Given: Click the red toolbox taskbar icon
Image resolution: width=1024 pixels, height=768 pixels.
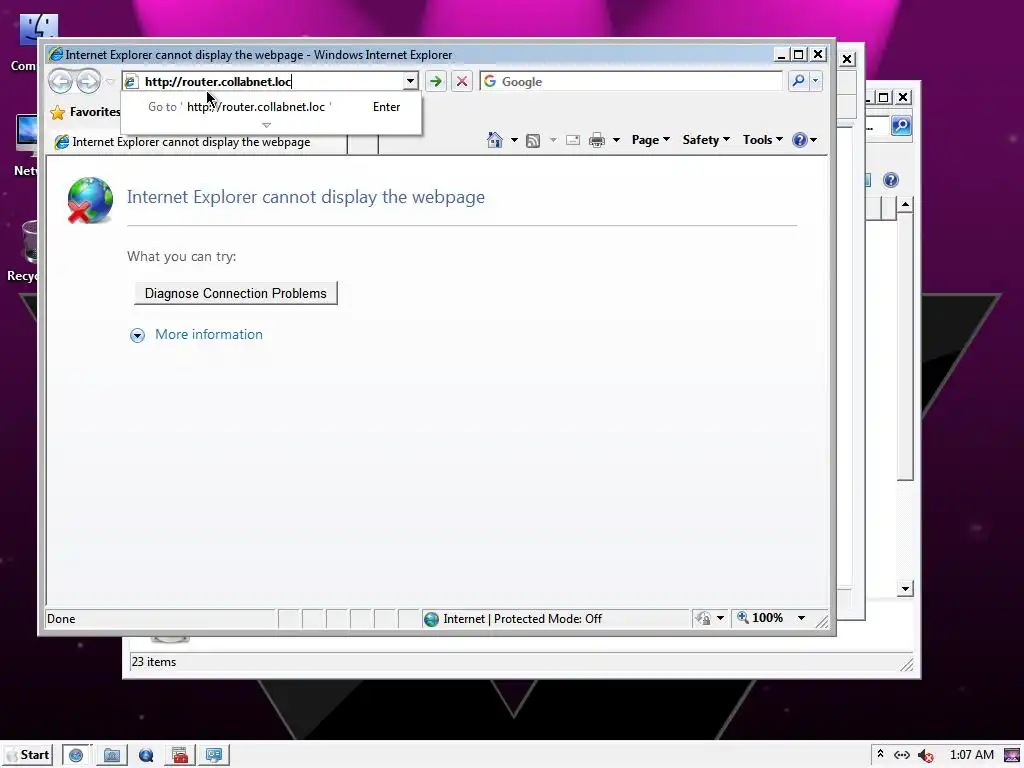Looking at the screenshot, I should click(x=180, y=756).
